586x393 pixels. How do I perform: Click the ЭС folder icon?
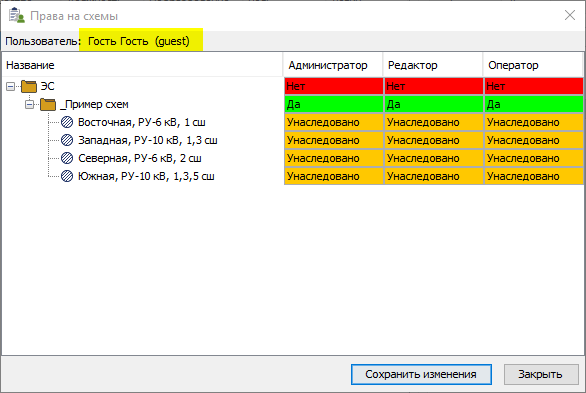click(29, 86)
